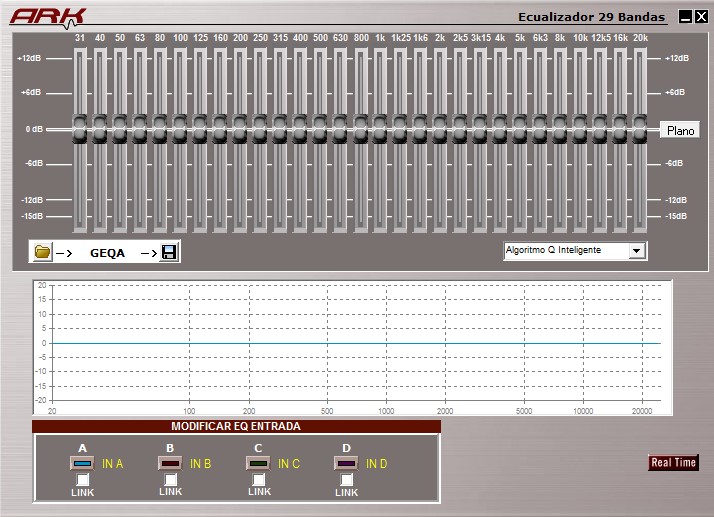The height and width of the screenshot is (517, 714).
Task: Enable LINK checkbox under input A
Action: 82,480
